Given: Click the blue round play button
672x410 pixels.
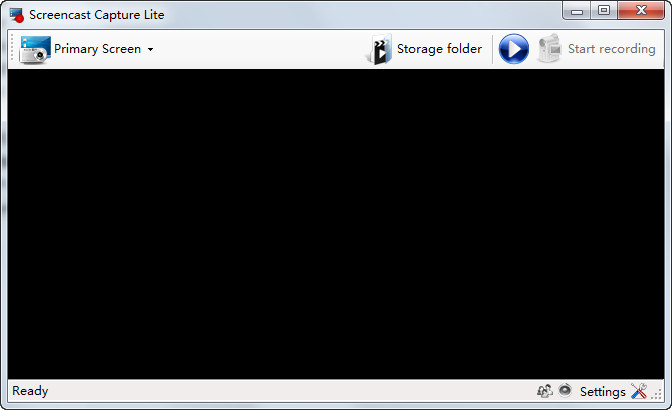Looking at the screenshot, I should pyautogui.click(x=513, y=49).
